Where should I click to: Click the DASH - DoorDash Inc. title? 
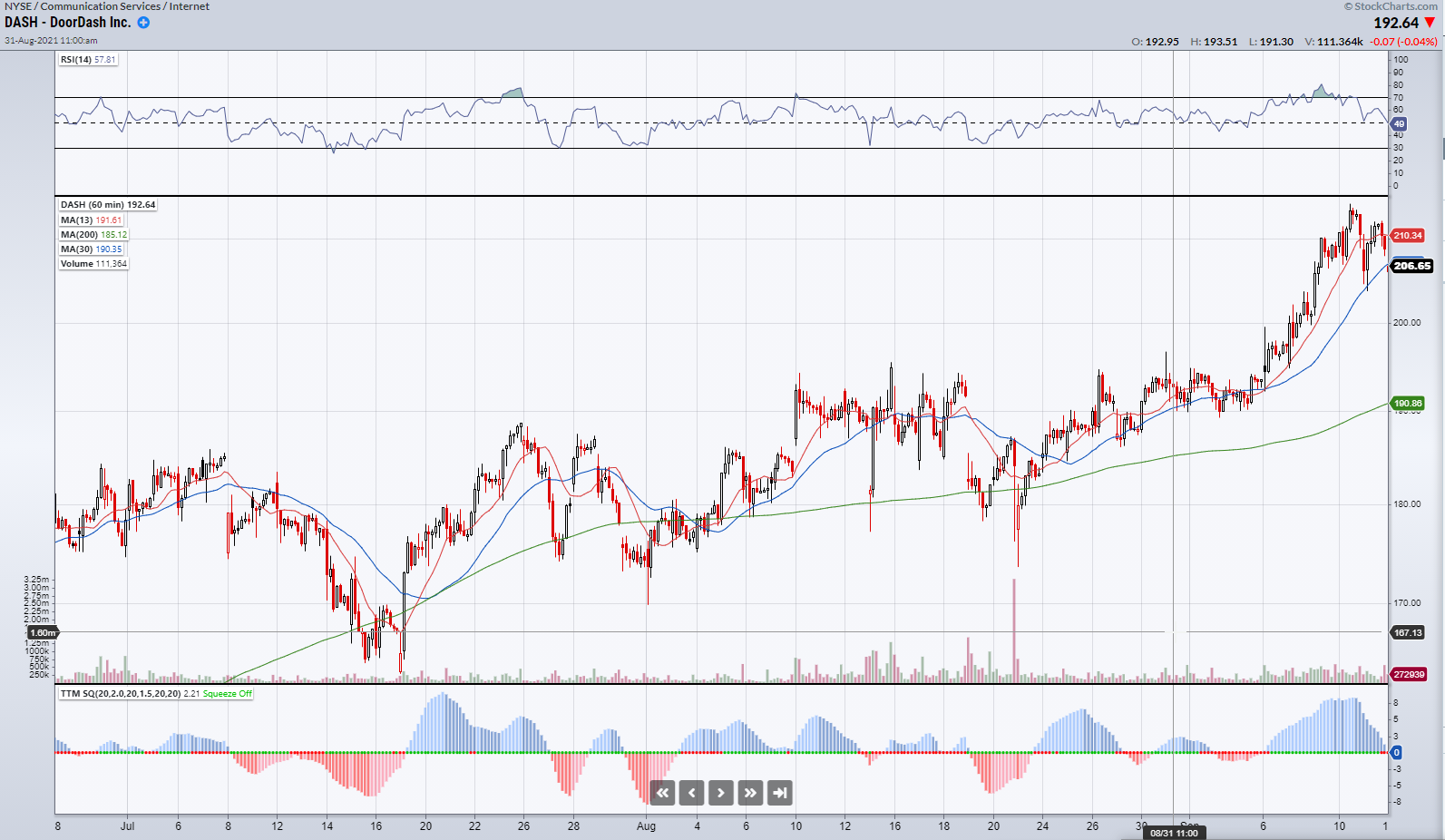coord(68,23)
